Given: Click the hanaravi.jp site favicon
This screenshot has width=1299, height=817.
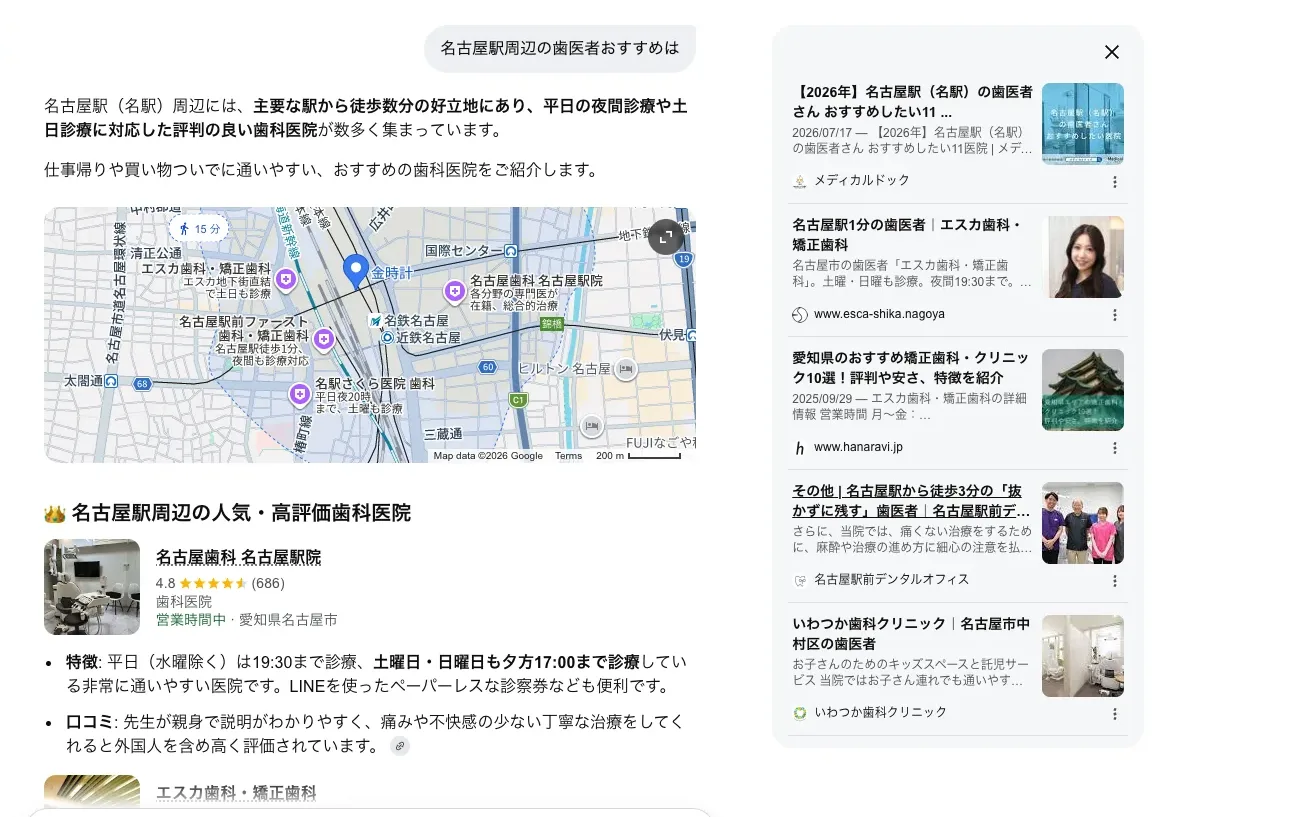Looking at the screenshot, I should 800,448.
